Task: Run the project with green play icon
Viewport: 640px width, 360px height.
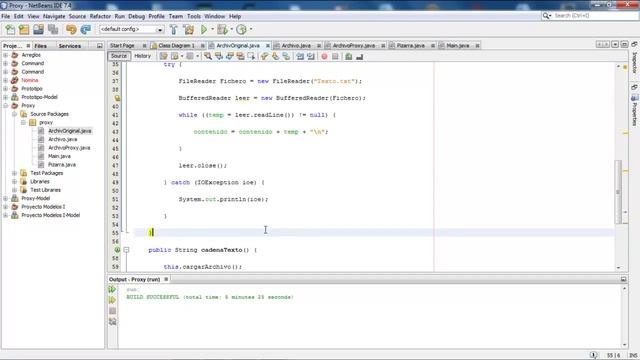Action: point(204,29)
